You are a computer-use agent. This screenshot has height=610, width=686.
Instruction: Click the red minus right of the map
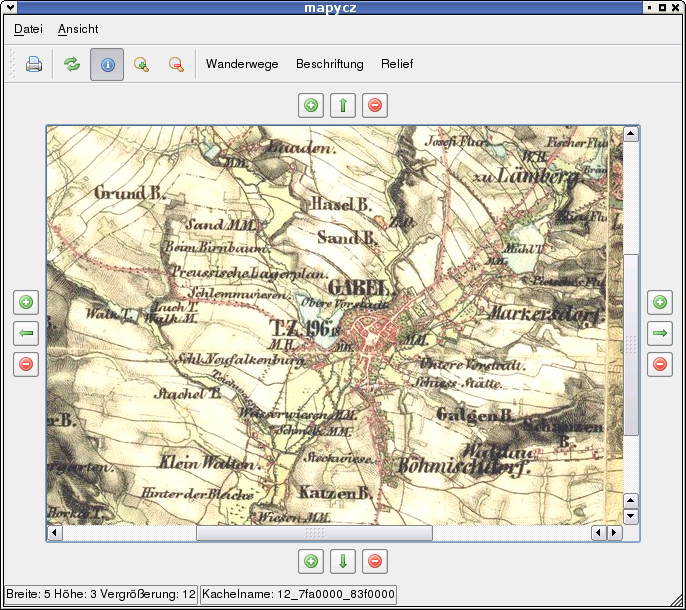coord(660,365)
